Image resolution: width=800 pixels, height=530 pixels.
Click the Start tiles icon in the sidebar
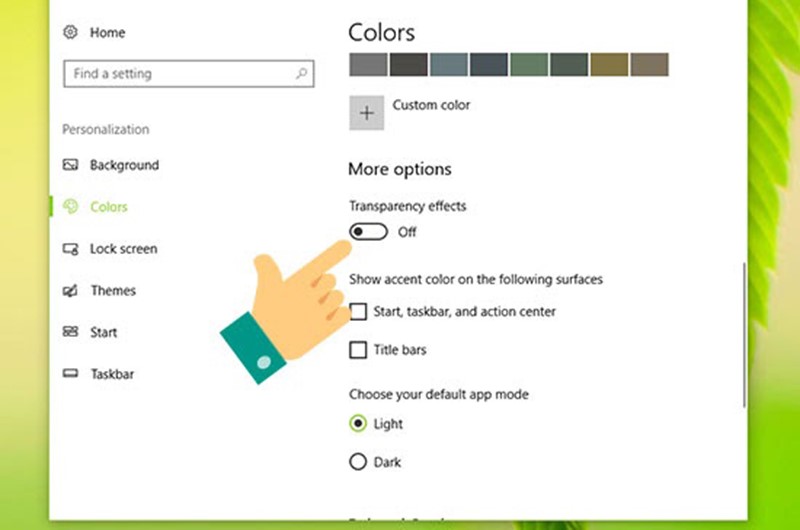pyautogui.click(x=70, y=332)
